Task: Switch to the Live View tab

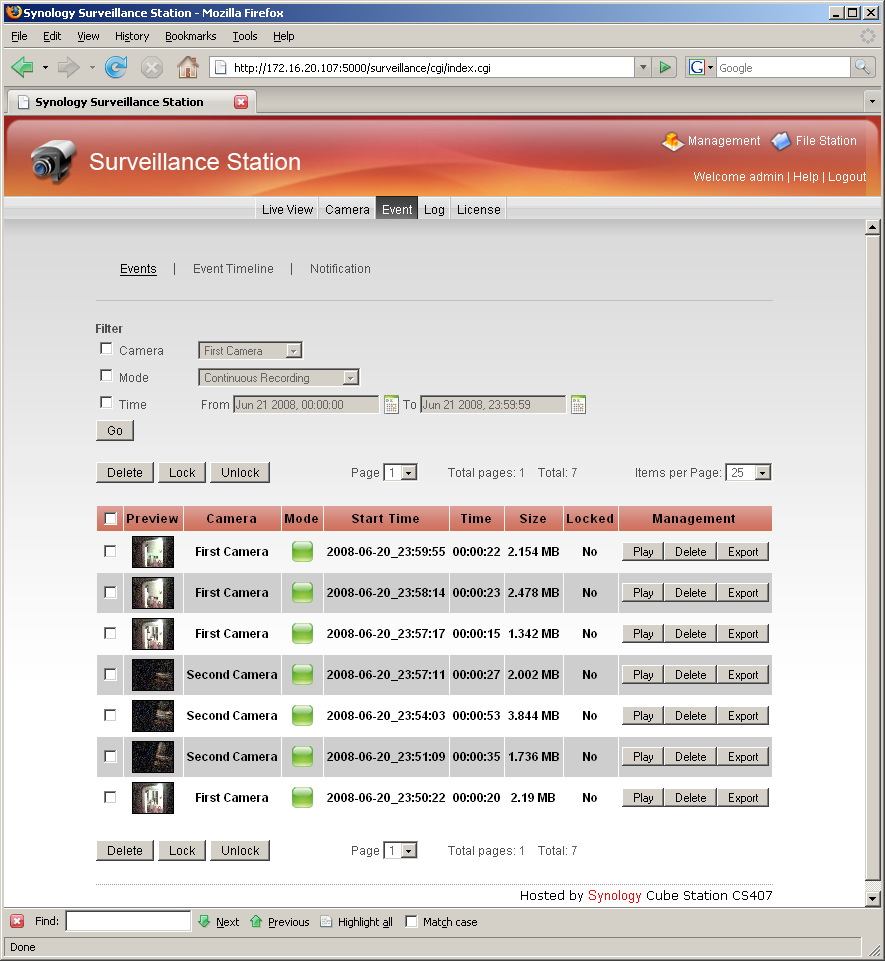Action: click(287, 210)
